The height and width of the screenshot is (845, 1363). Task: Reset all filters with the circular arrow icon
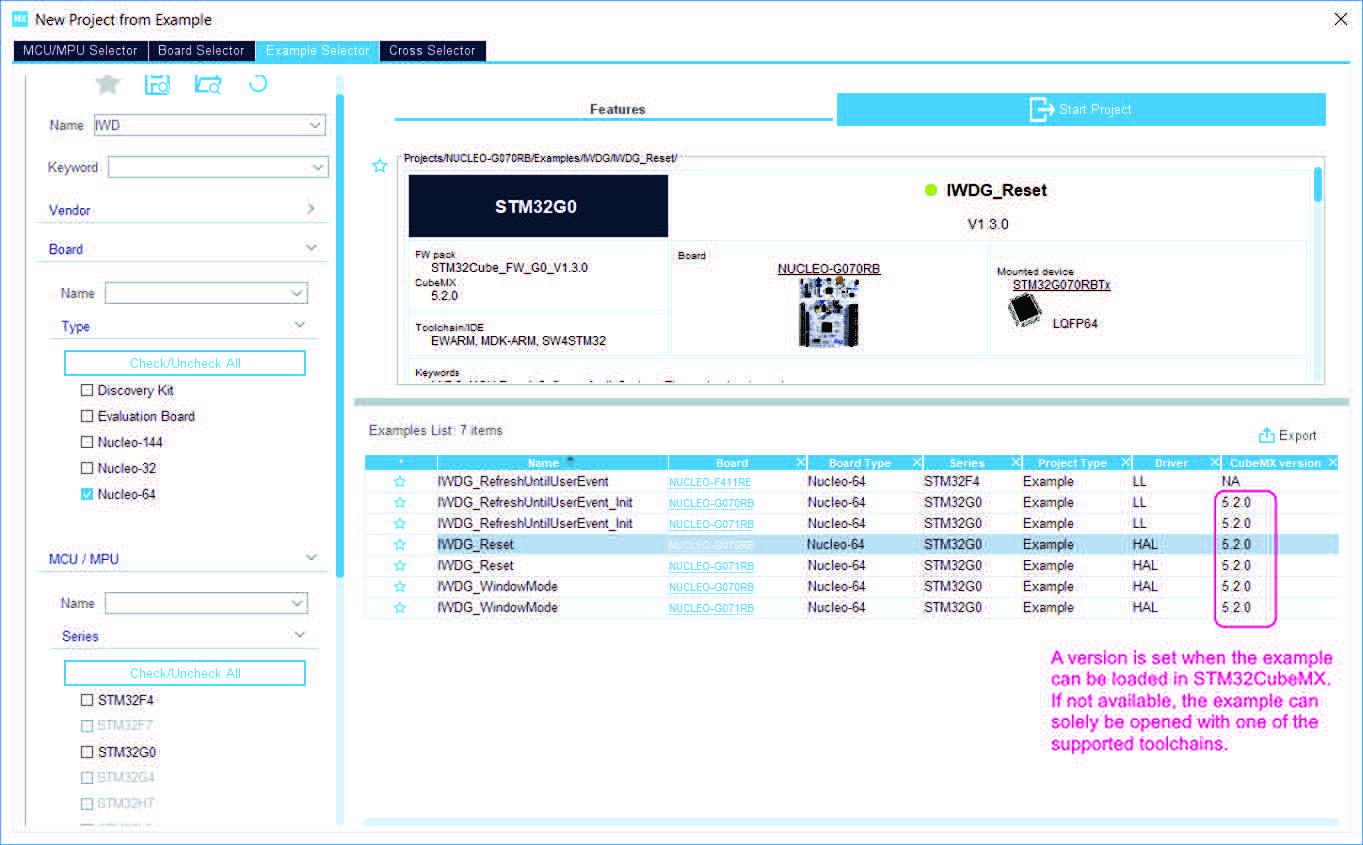tap(258, 83)
